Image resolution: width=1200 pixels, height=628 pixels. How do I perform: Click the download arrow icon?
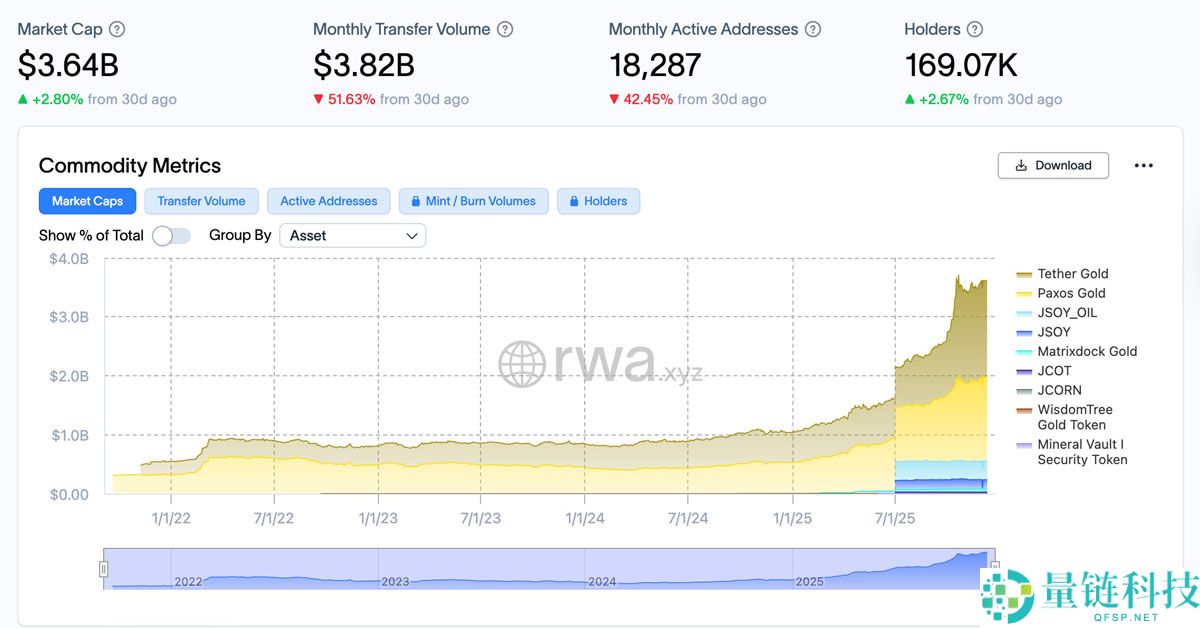point(1021,166)
